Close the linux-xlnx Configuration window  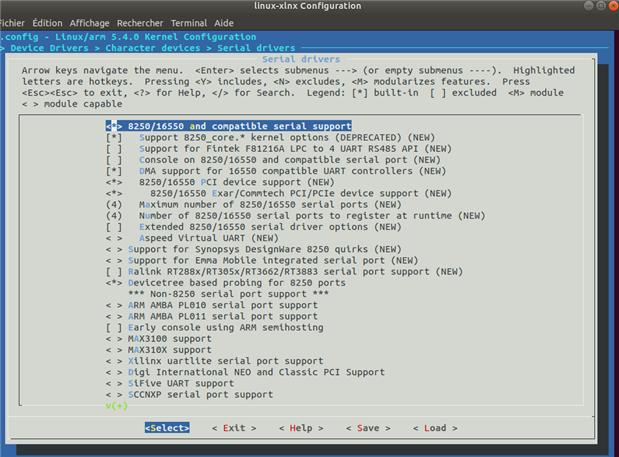[613, 6]
